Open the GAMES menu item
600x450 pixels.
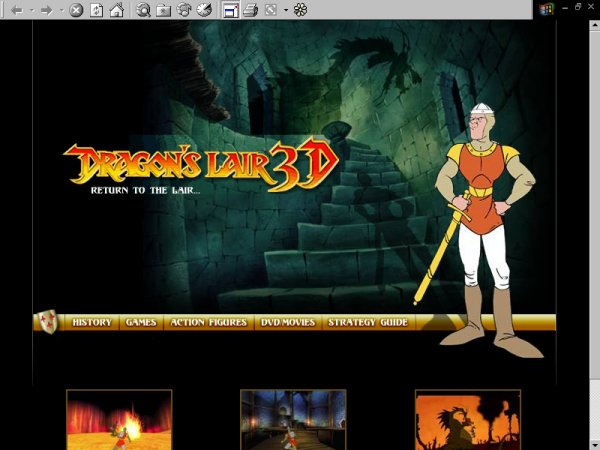point(141,322)
